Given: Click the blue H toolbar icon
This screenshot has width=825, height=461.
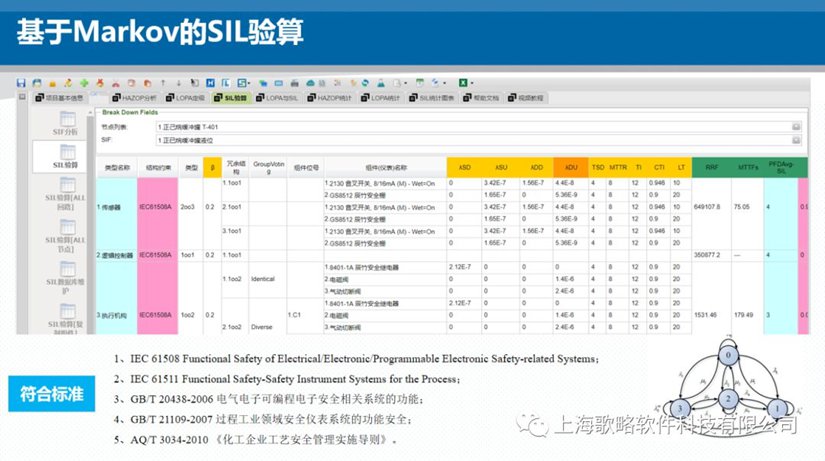Looking at the screenshot, I should click(x=210, y=83).
